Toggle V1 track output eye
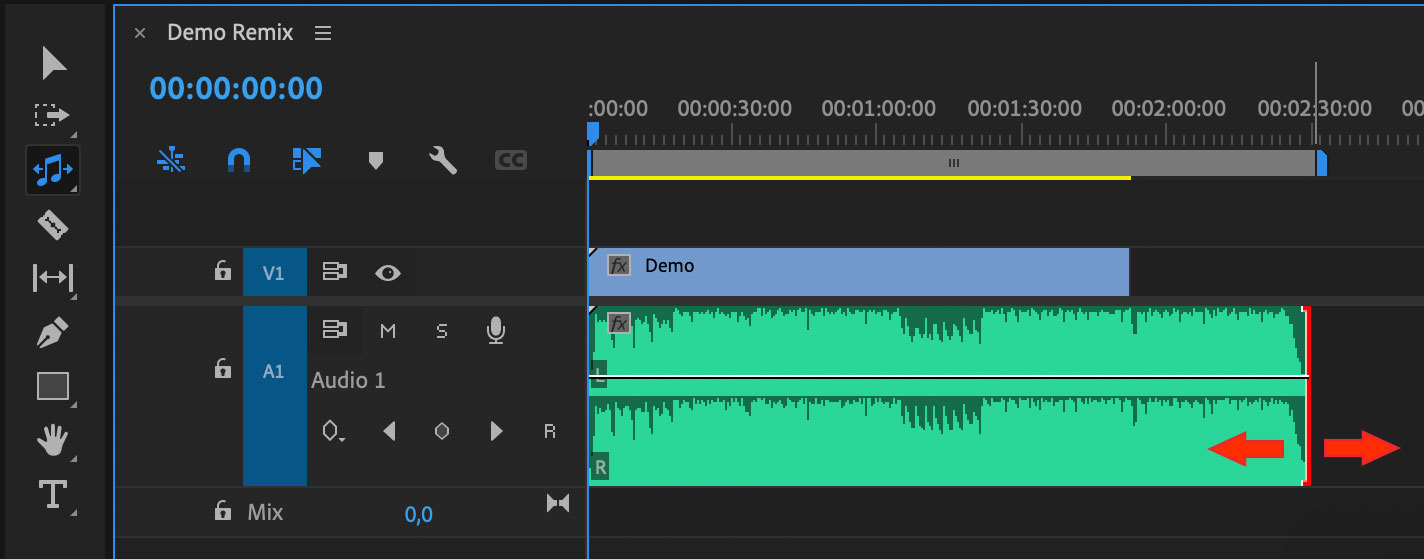Viewport: 1424px width, 559px height. click(x=388, y=272)
